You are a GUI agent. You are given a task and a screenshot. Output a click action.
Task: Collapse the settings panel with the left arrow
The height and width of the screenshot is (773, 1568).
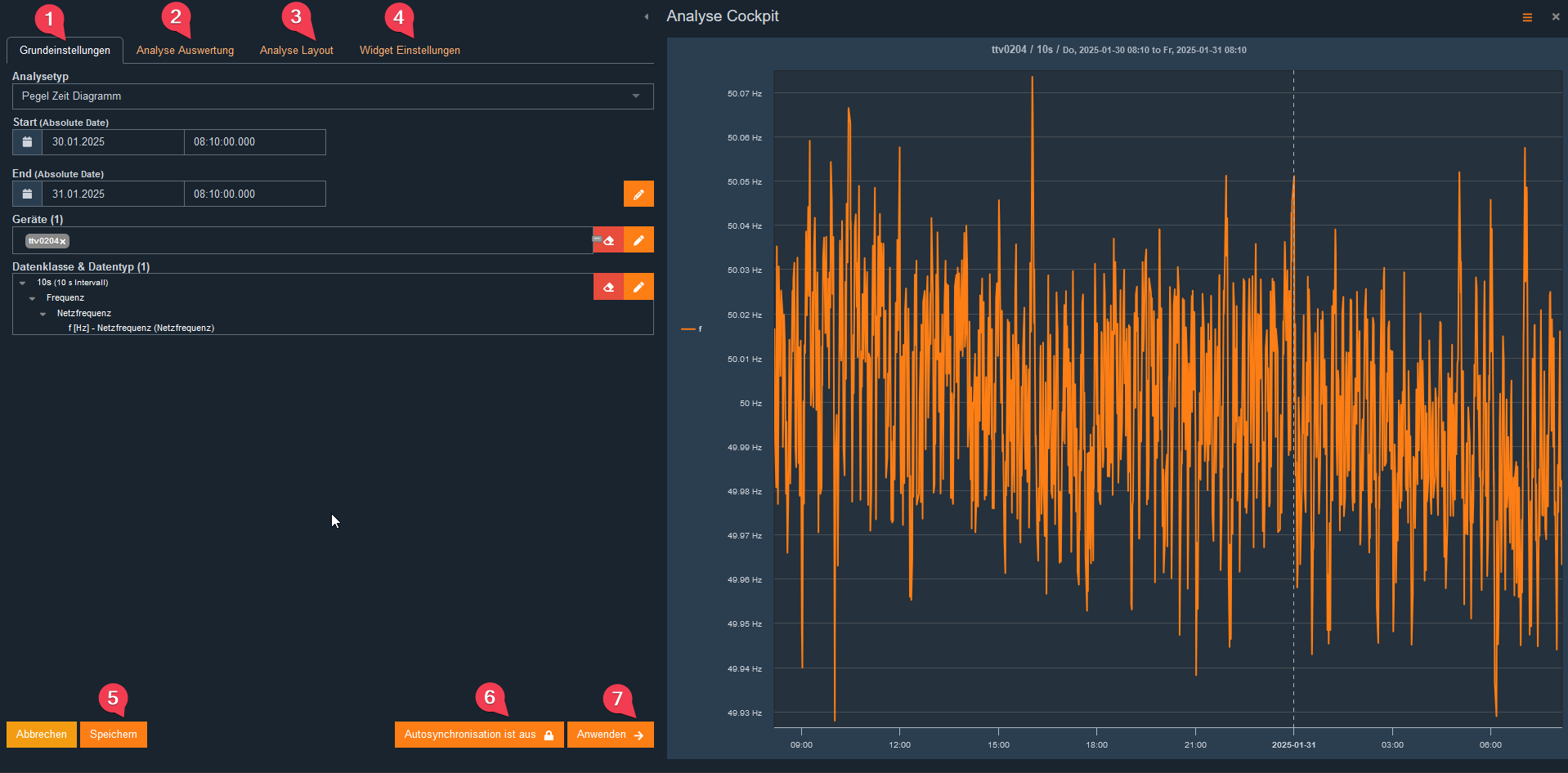point(646,16)
